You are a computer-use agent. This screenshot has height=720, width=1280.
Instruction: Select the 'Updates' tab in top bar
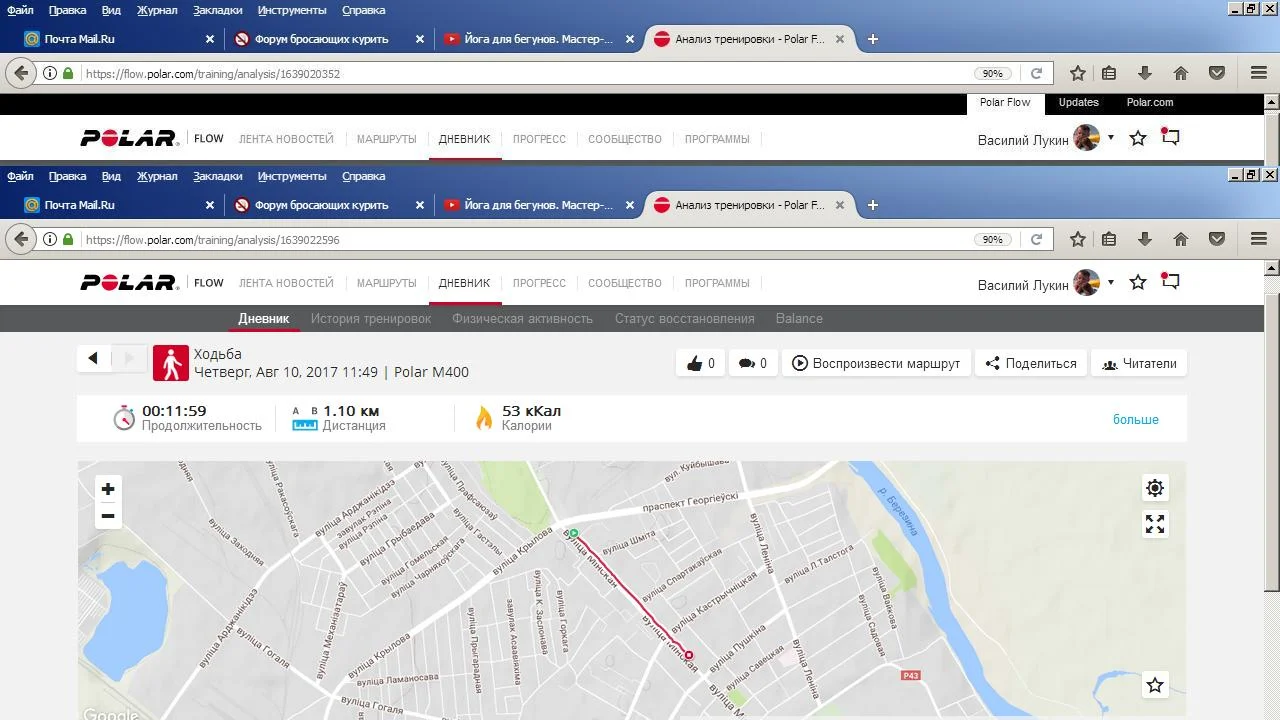click(1078, 102)
